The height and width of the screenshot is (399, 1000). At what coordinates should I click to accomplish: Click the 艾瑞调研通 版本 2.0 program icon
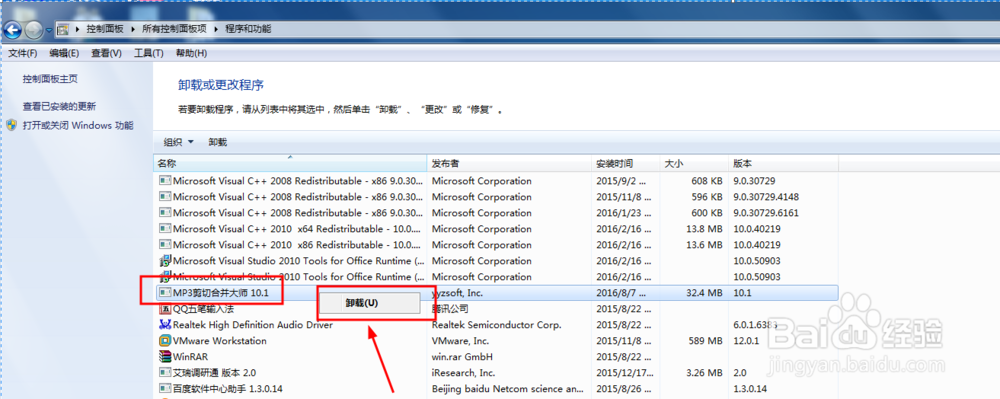coord(165,373)
